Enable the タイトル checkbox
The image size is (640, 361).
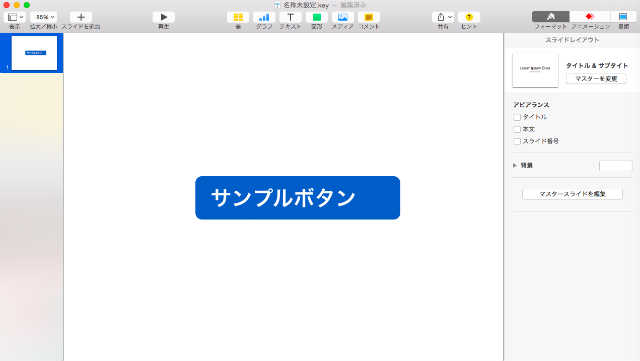pyautogui.click(x=517, y=117)
